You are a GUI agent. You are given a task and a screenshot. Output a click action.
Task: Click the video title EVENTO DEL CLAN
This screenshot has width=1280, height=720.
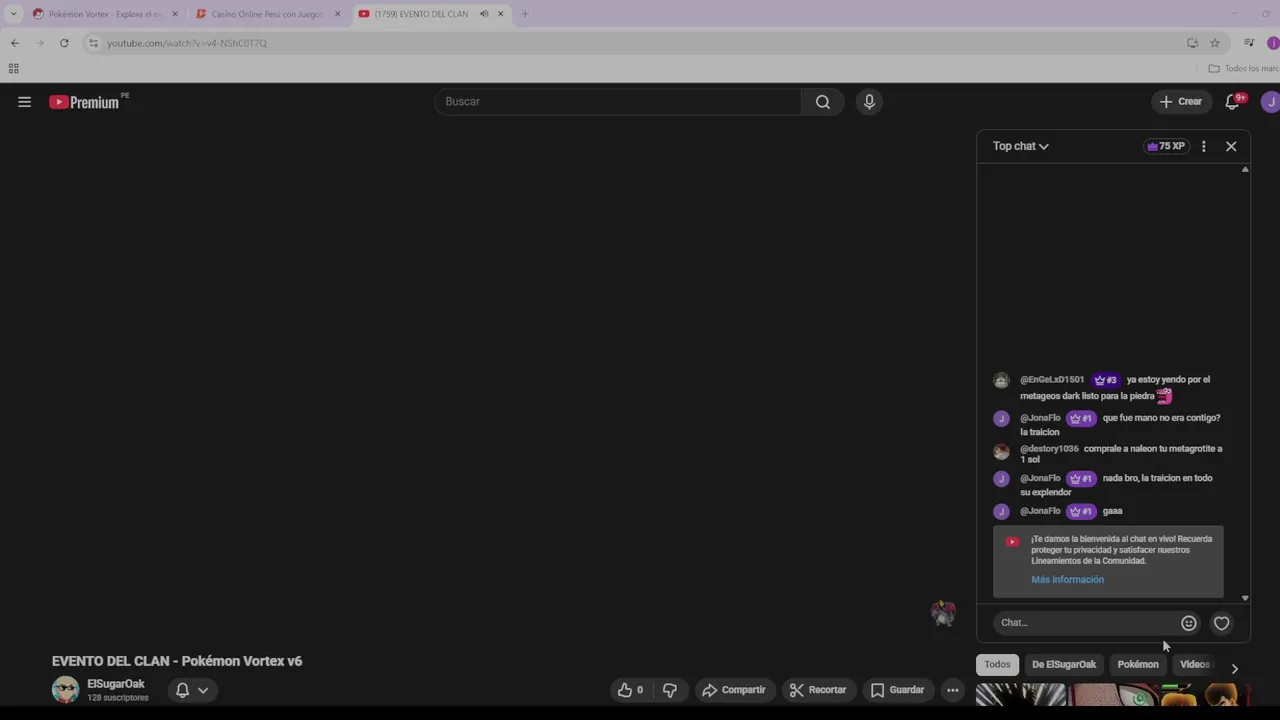coord(177,661)
